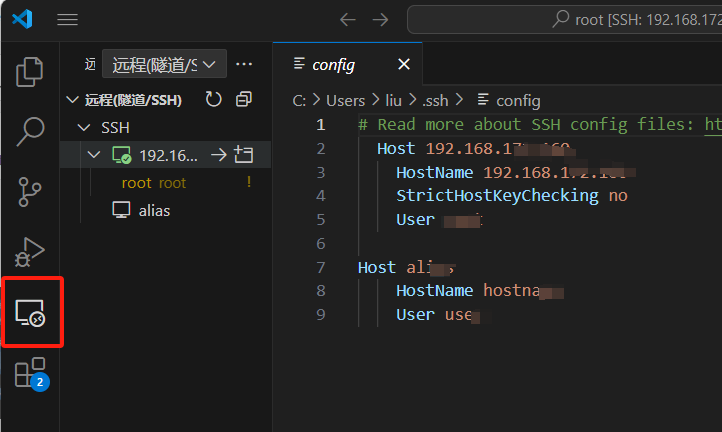Click C: in the breadcrumb path

299,100
